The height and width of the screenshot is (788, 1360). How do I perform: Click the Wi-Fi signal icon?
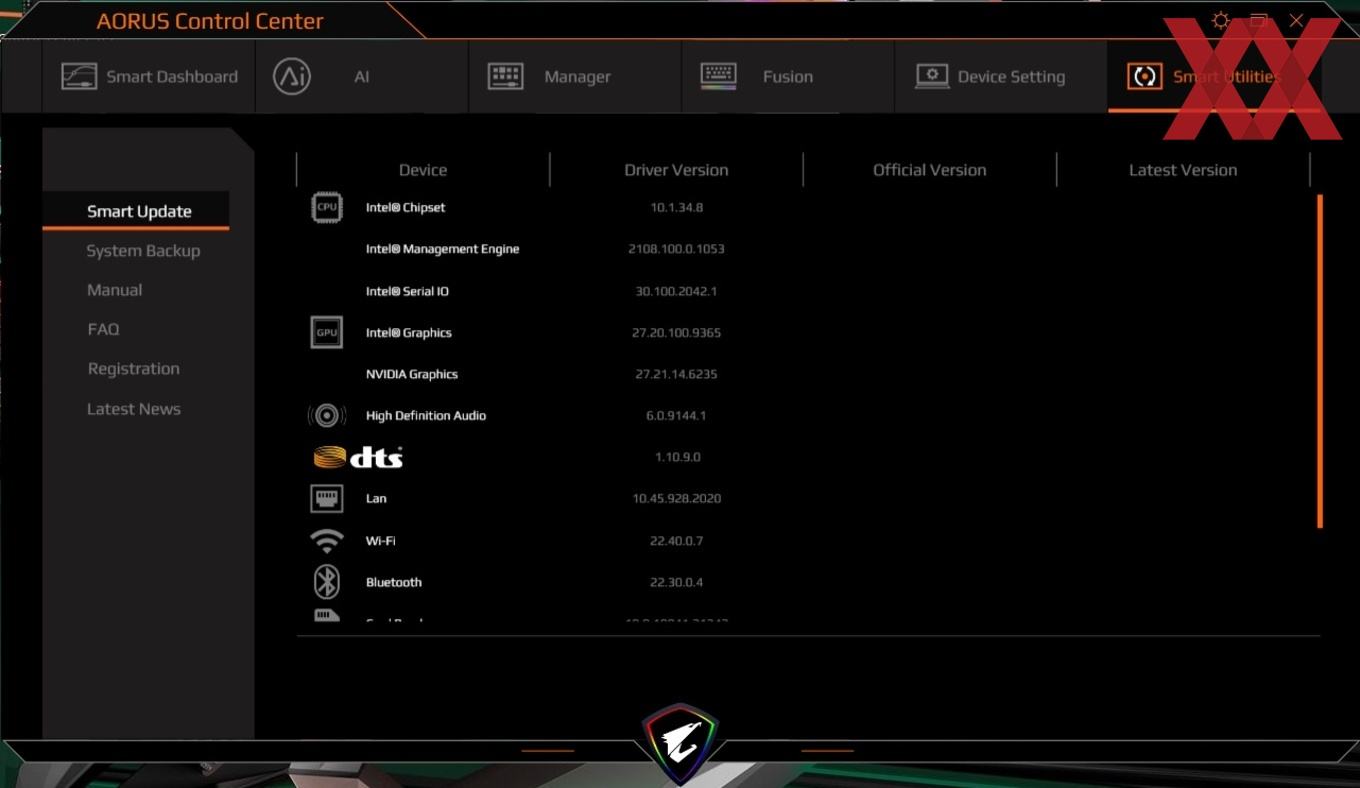(x=327, y=541)
